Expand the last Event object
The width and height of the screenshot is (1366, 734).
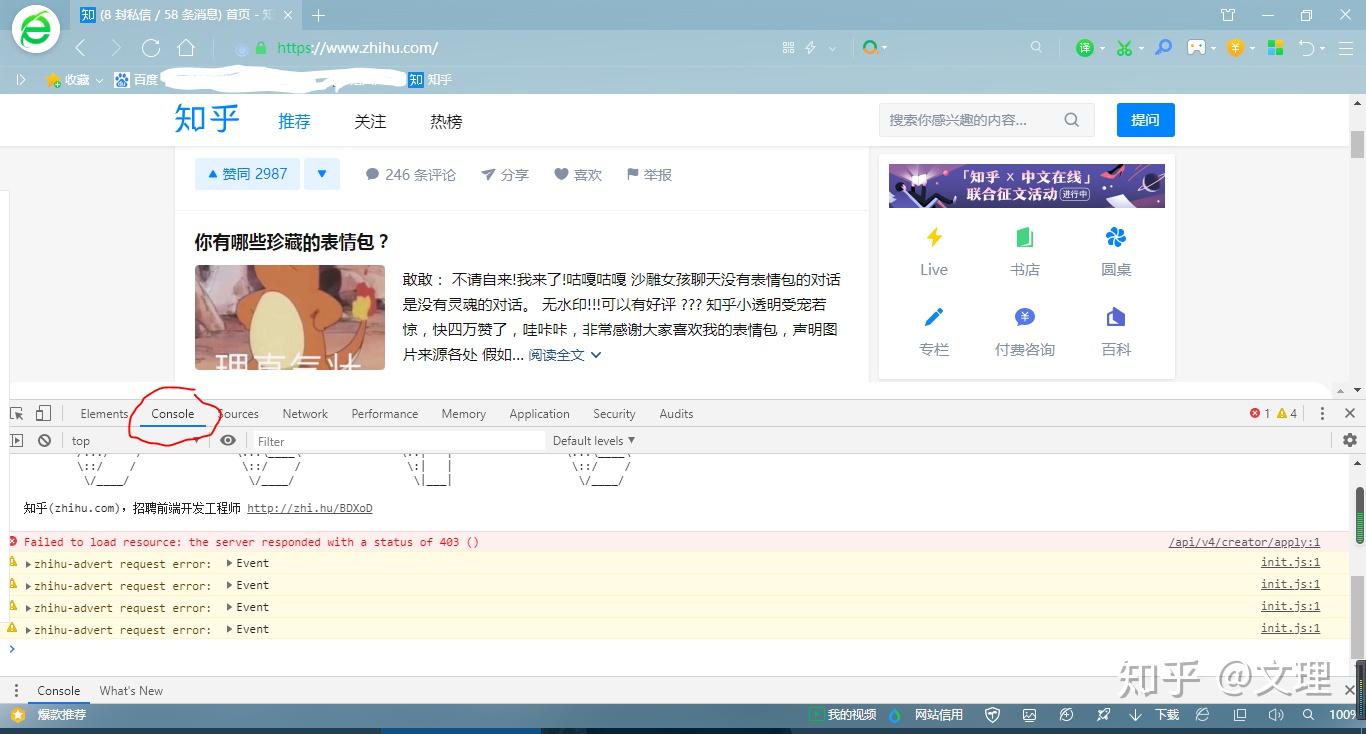[230, 629]
